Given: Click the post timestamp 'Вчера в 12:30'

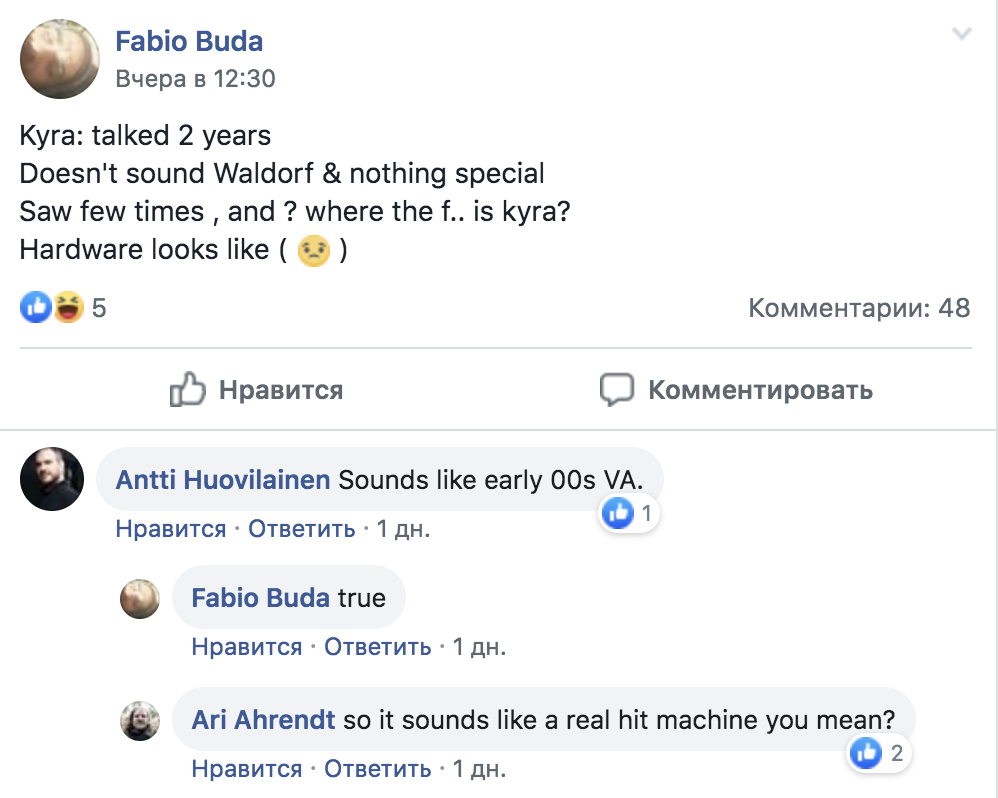Looking at the screenshot, I should click(195, 78).
